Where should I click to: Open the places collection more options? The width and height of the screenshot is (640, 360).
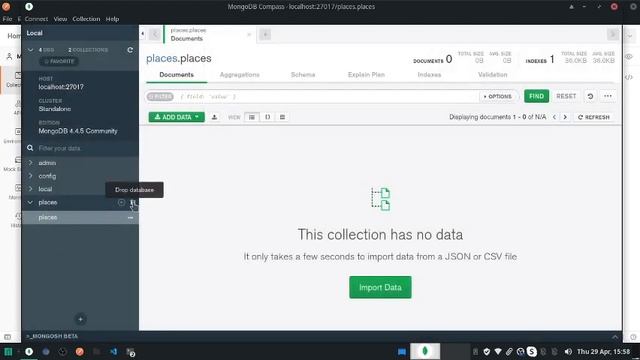130,218
